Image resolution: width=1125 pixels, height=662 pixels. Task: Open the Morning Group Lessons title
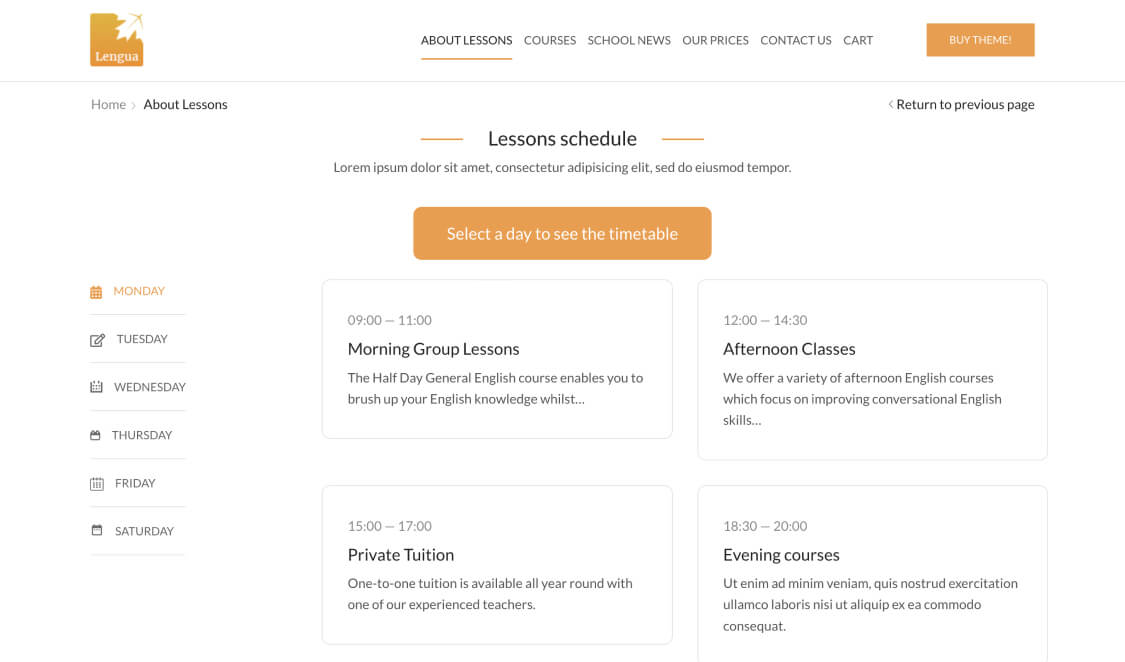(433, 349)
